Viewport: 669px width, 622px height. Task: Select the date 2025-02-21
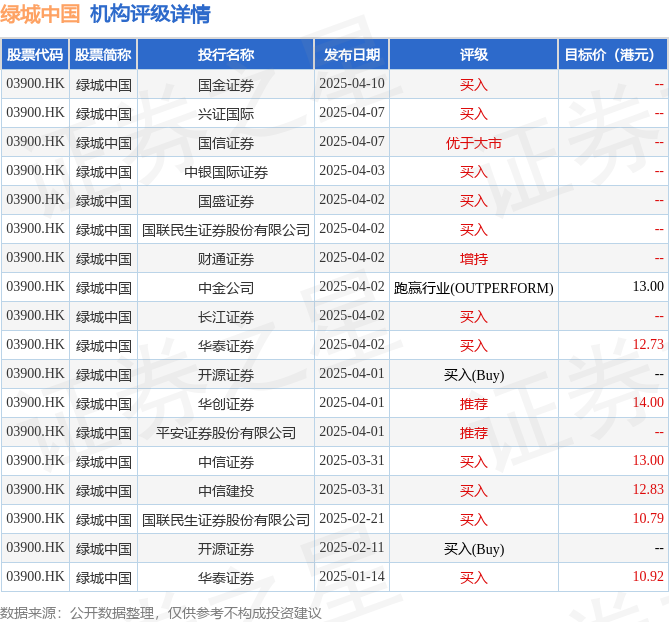[352, 518]
